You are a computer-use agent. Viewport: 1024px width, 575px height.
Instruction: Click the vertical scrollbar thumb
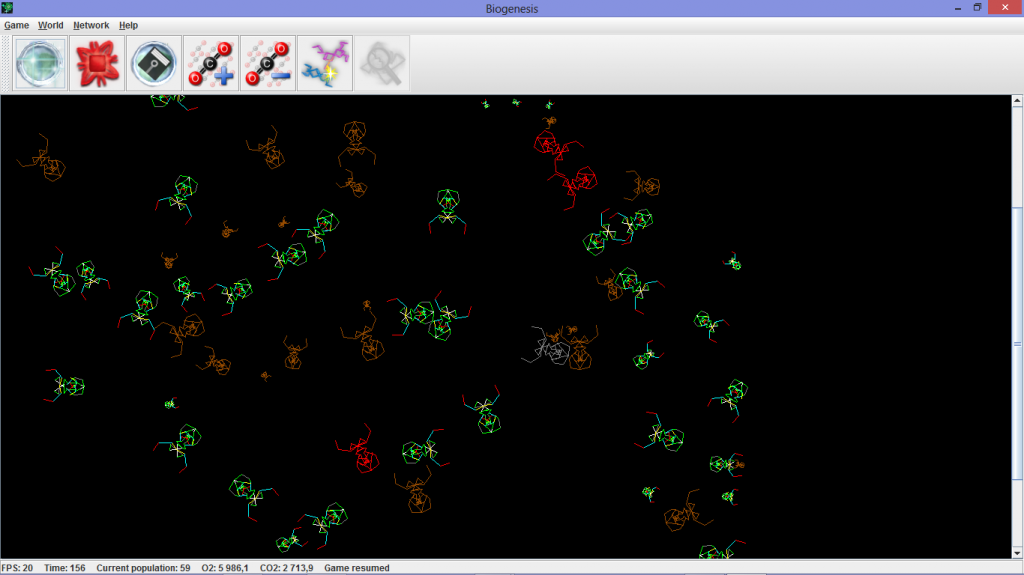click(1017, 344)
